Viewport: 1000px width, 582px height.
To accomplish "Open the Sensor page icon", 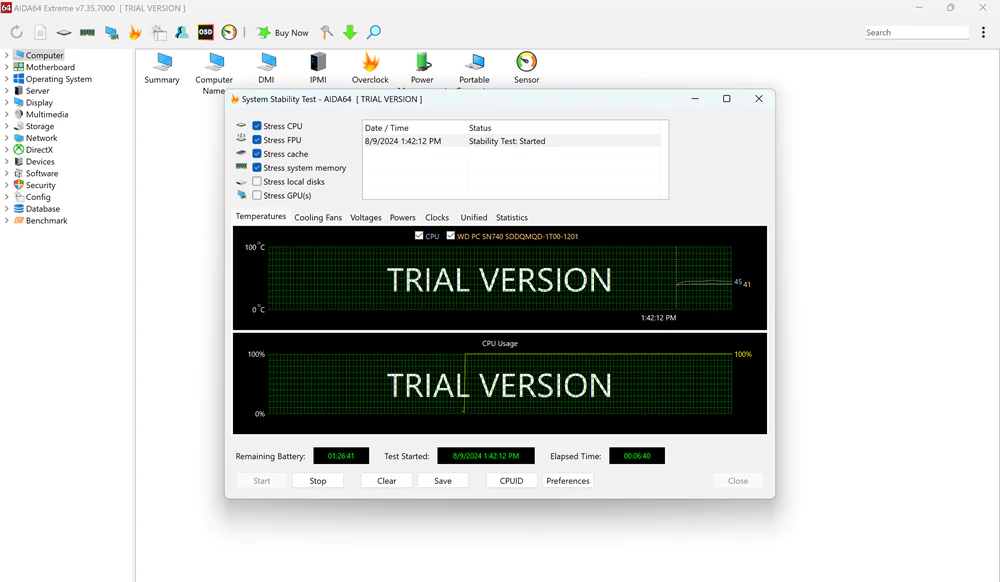I will coord(527,68).
